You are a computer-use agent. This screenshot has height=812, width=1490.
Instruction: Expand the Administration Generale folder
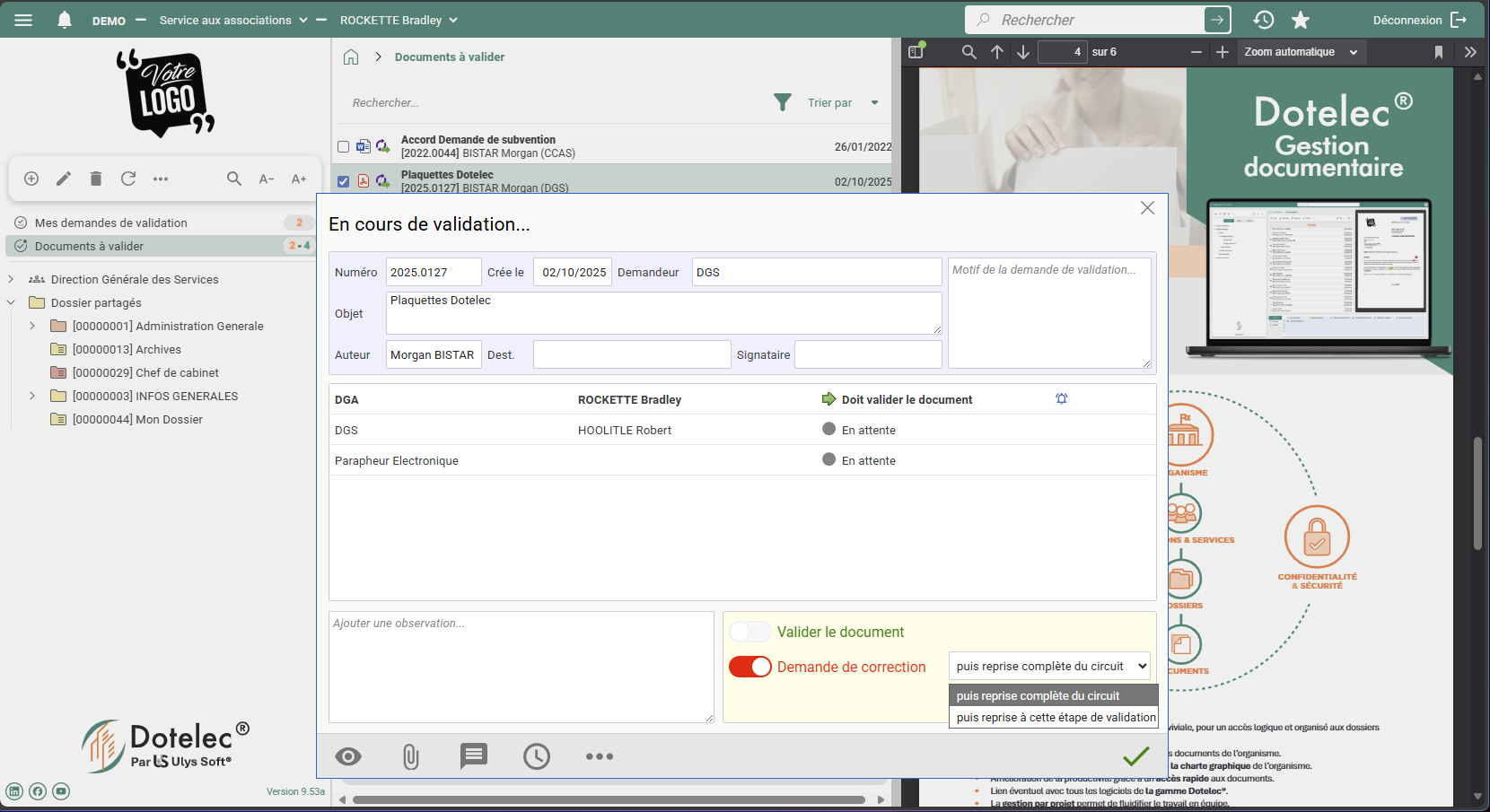coord(32,326)
